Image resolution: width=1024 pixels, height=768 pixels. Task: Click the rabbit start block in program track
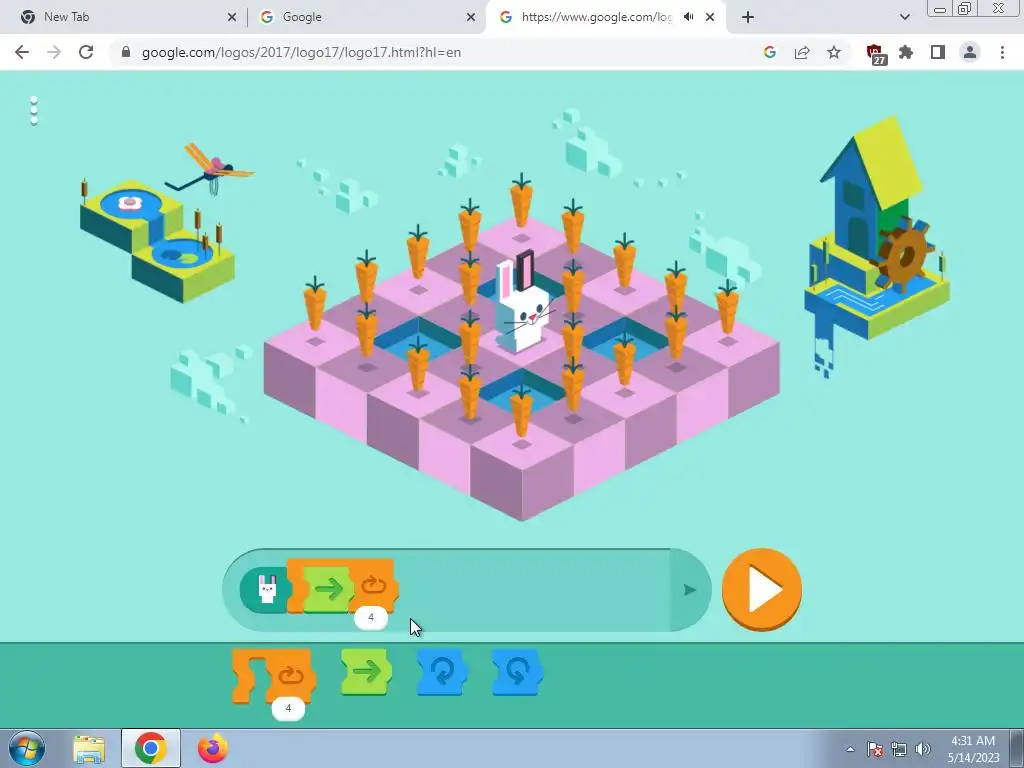pyautogui.click(x=266, y=589)
